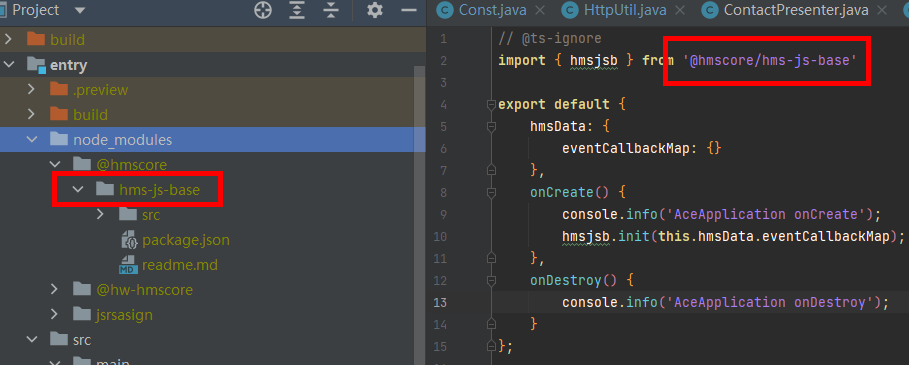Click the Select Opened File target icon
This screenshot has width=909, height=365.
click(x=263, y=10)
